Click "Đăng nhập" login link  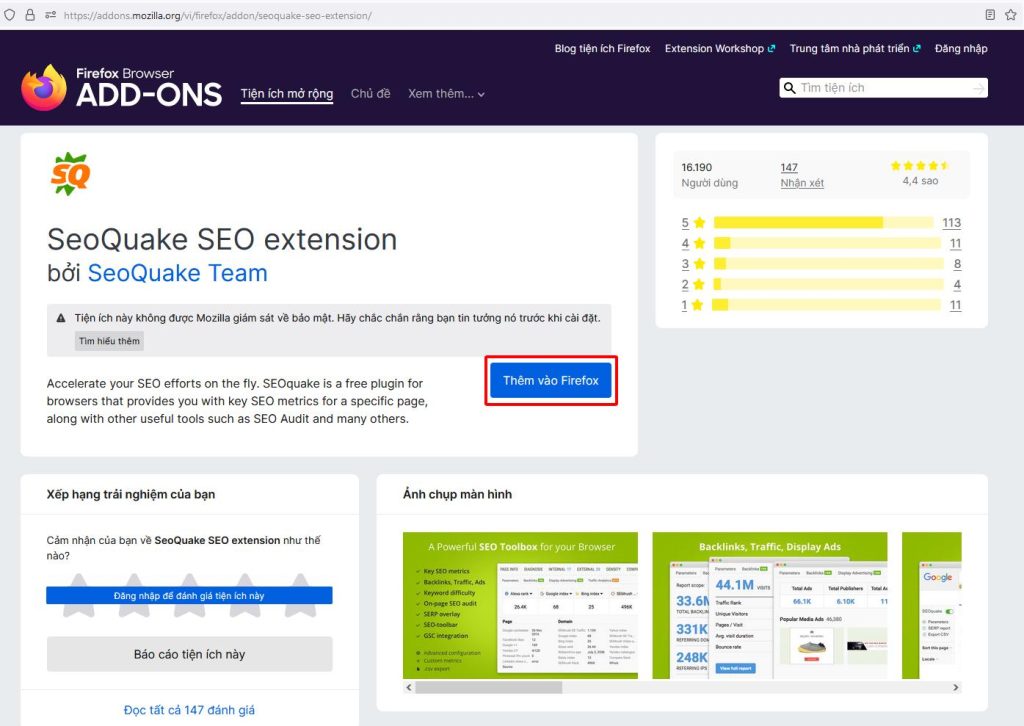coord(960,48)
